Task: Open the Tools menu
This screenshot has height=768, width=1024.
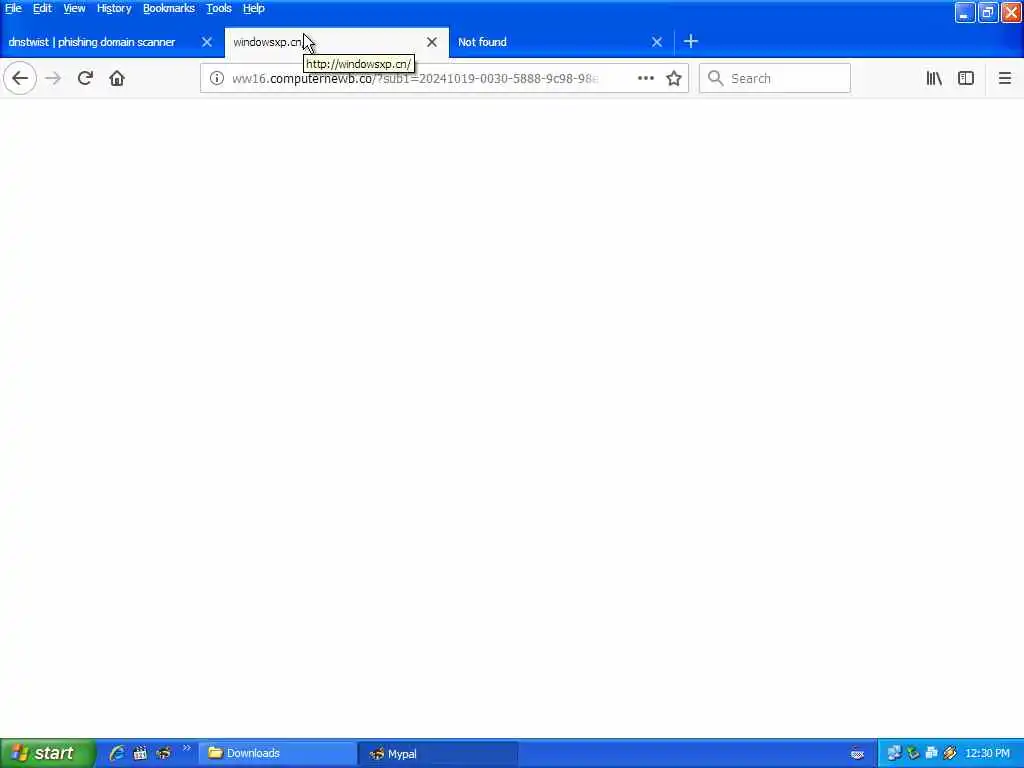Action: [x=219, y=8]
